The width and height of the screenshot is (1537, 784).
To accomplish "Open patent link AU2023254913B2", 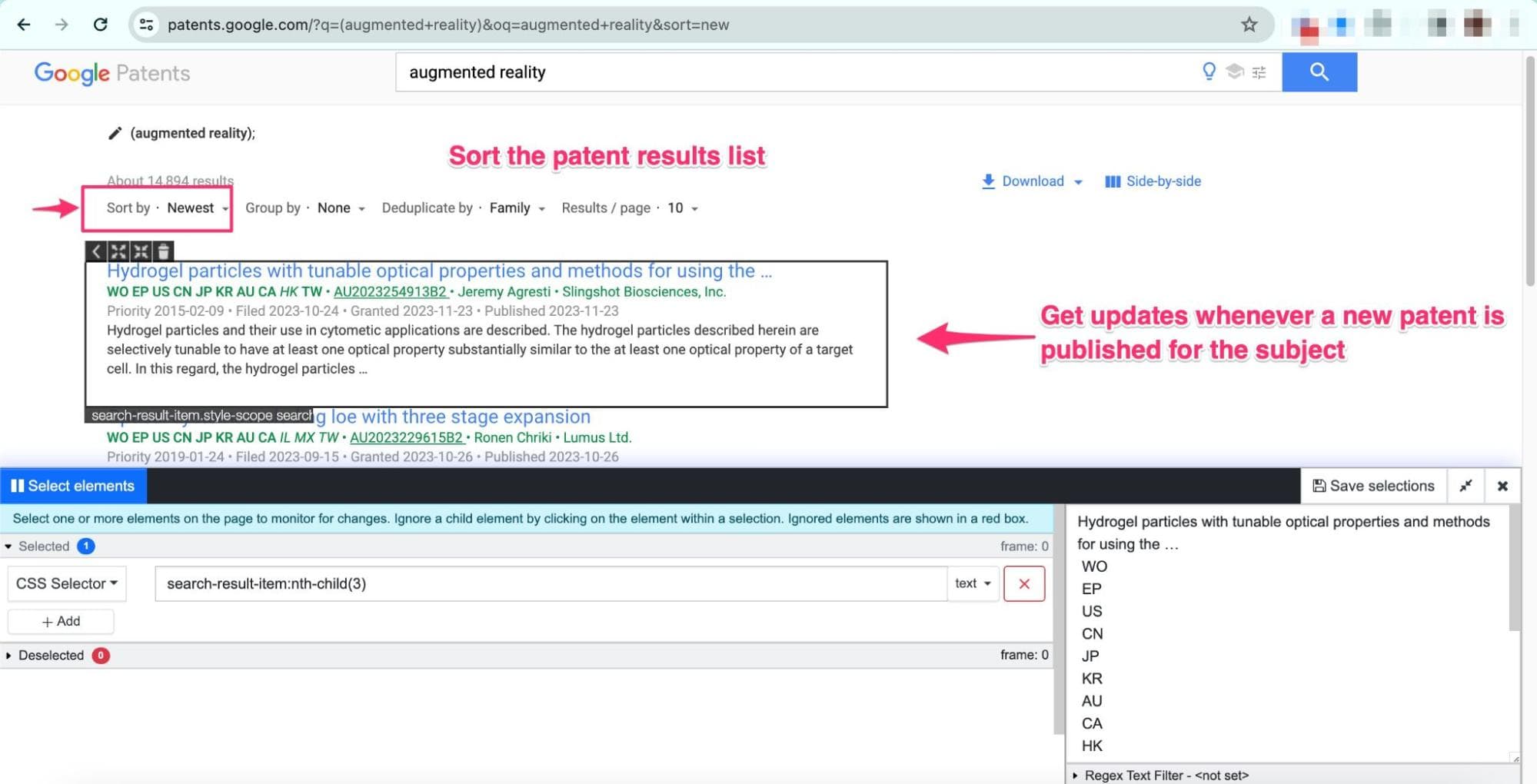I will tap(388, 291).
